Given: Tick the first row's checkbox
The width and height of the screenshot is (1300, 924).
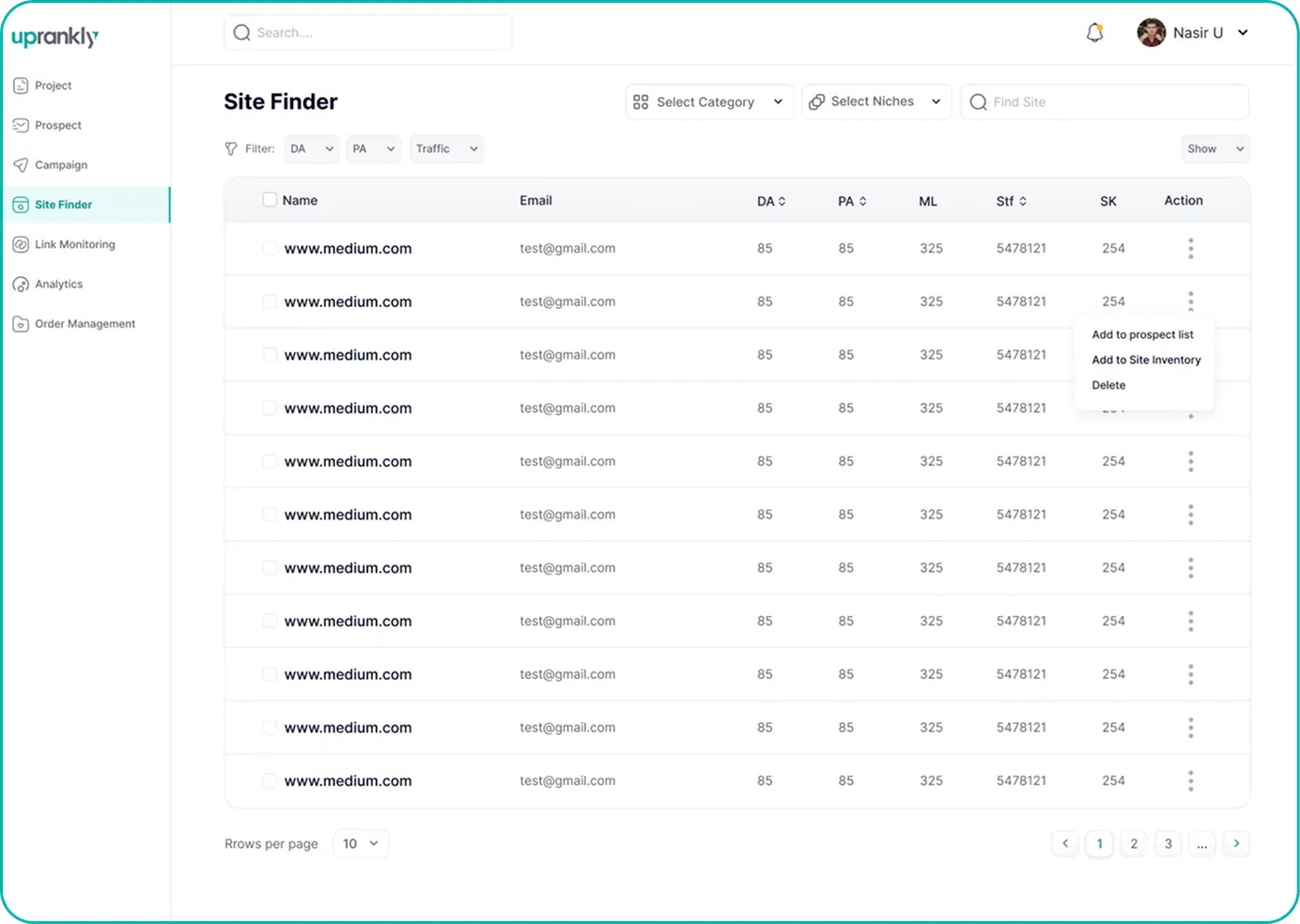Looking at the screenshot, I should [270, 248].
